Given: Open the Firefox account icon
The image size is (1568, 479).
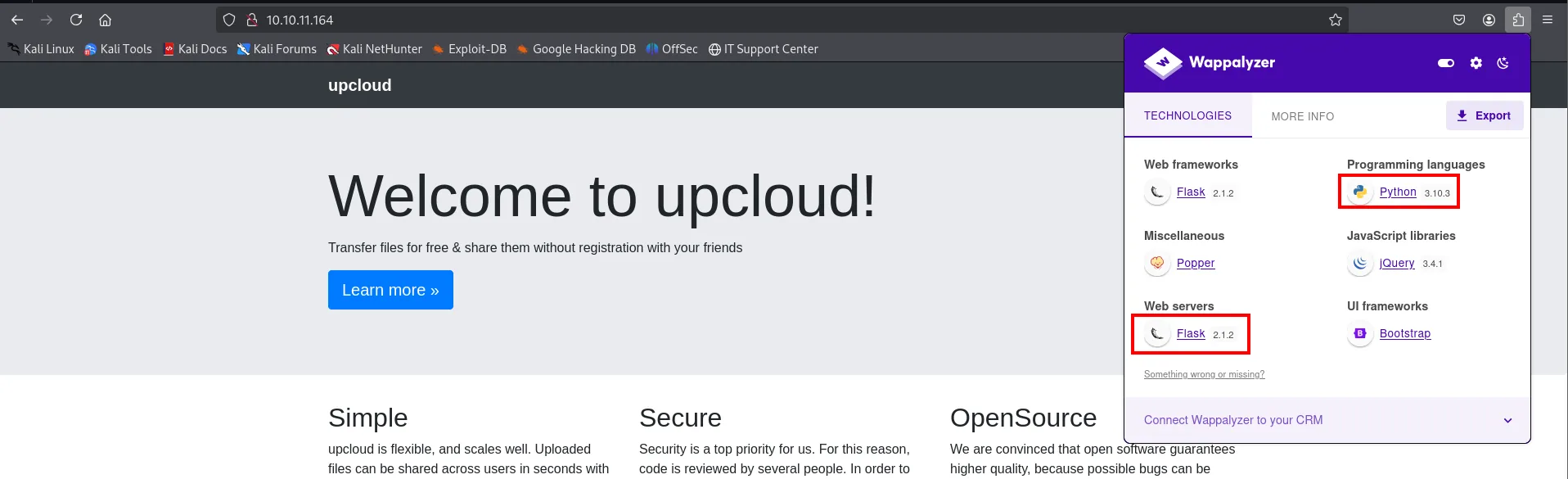Looking at the screenshot, I should point(1489,20).
